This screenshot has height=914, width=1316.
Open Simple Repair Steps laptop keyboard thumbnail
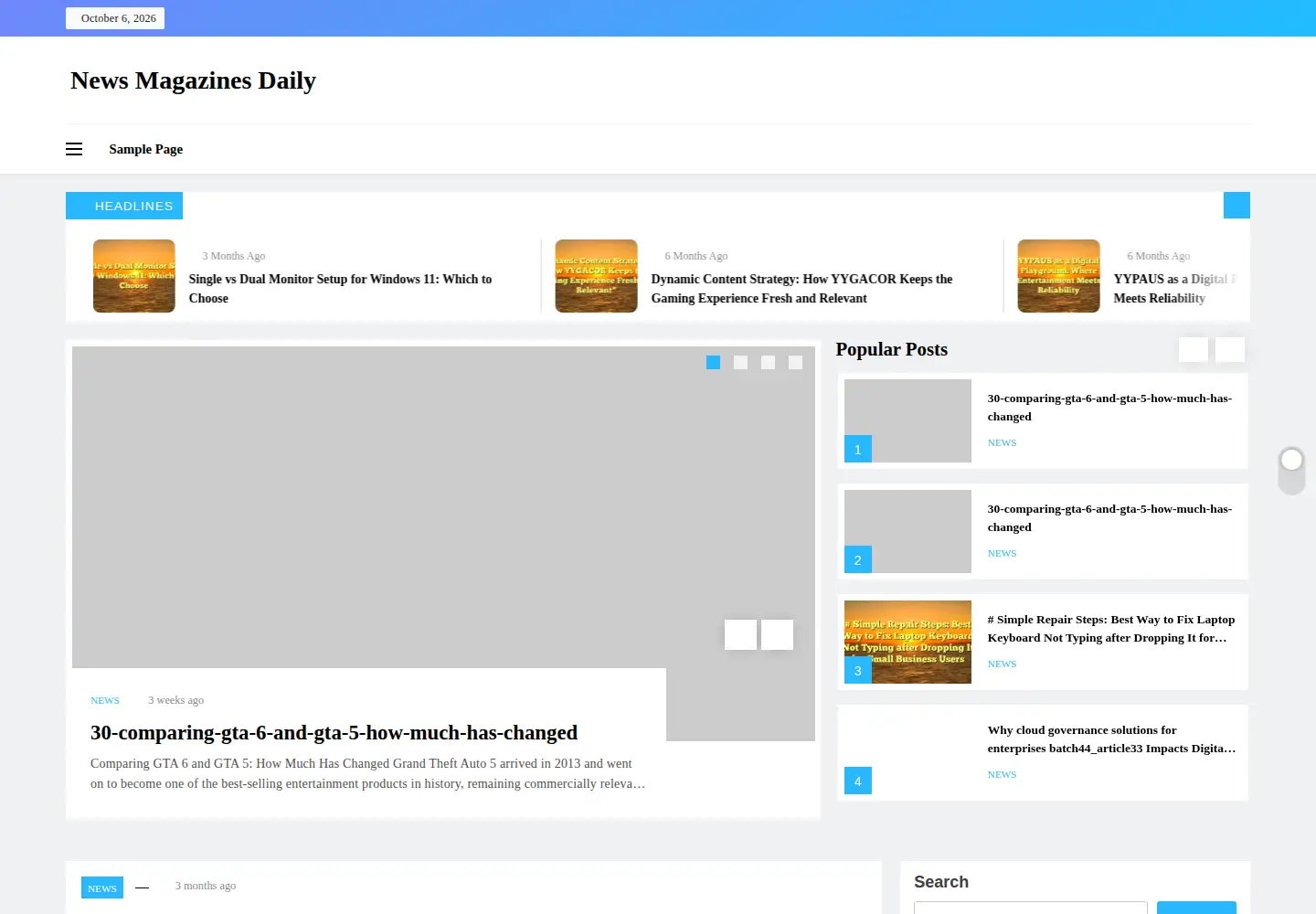pos(907,642)
